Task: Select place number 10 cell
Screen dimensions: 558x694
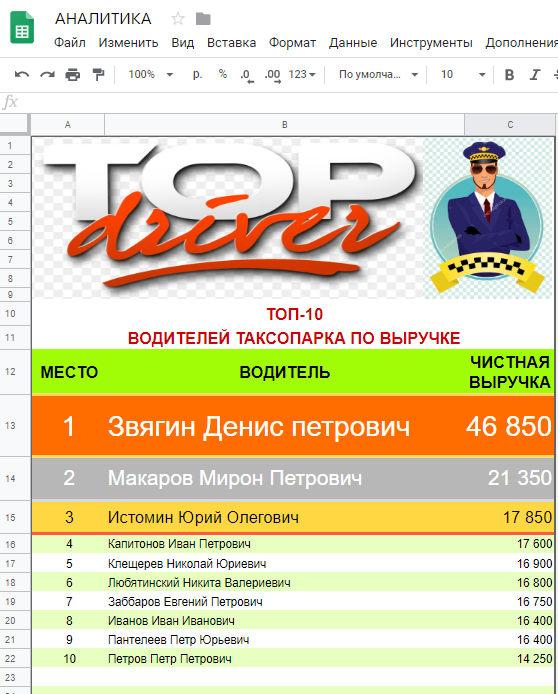Action: (69, 659)
